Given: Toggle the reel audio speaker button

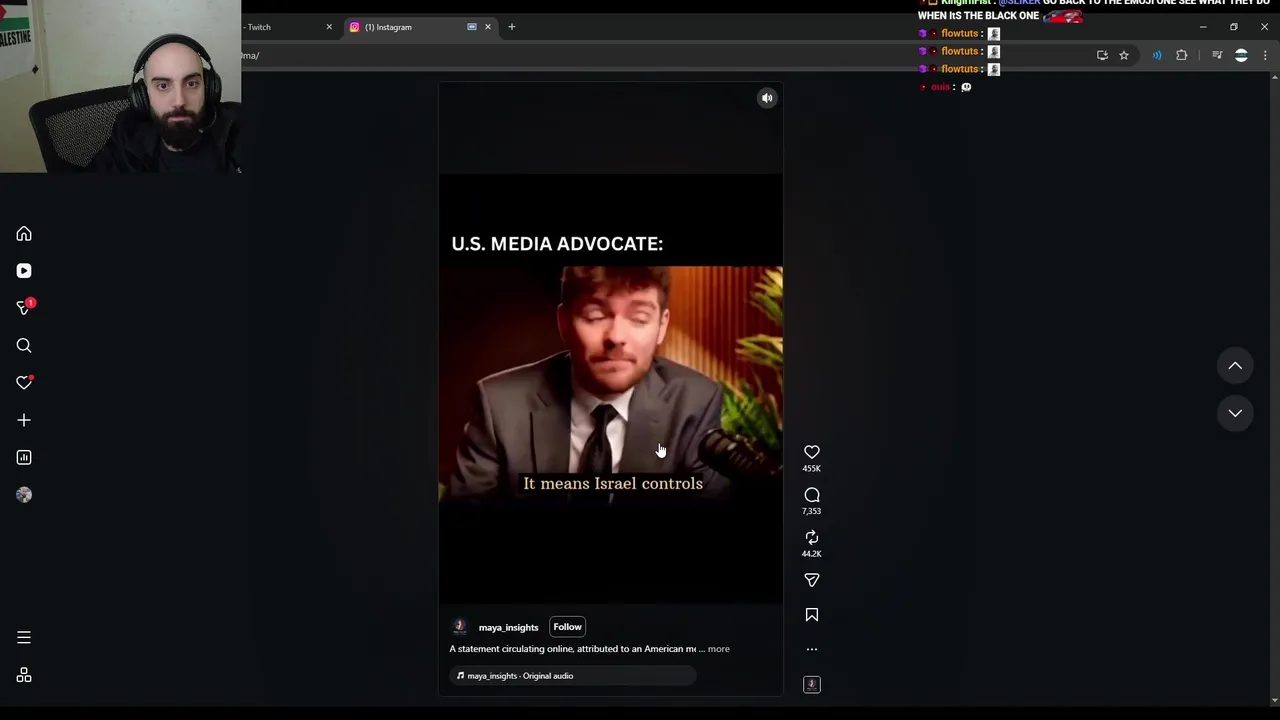Looking at the screenshot, I should pyautogui.click(x=767, y=98).
